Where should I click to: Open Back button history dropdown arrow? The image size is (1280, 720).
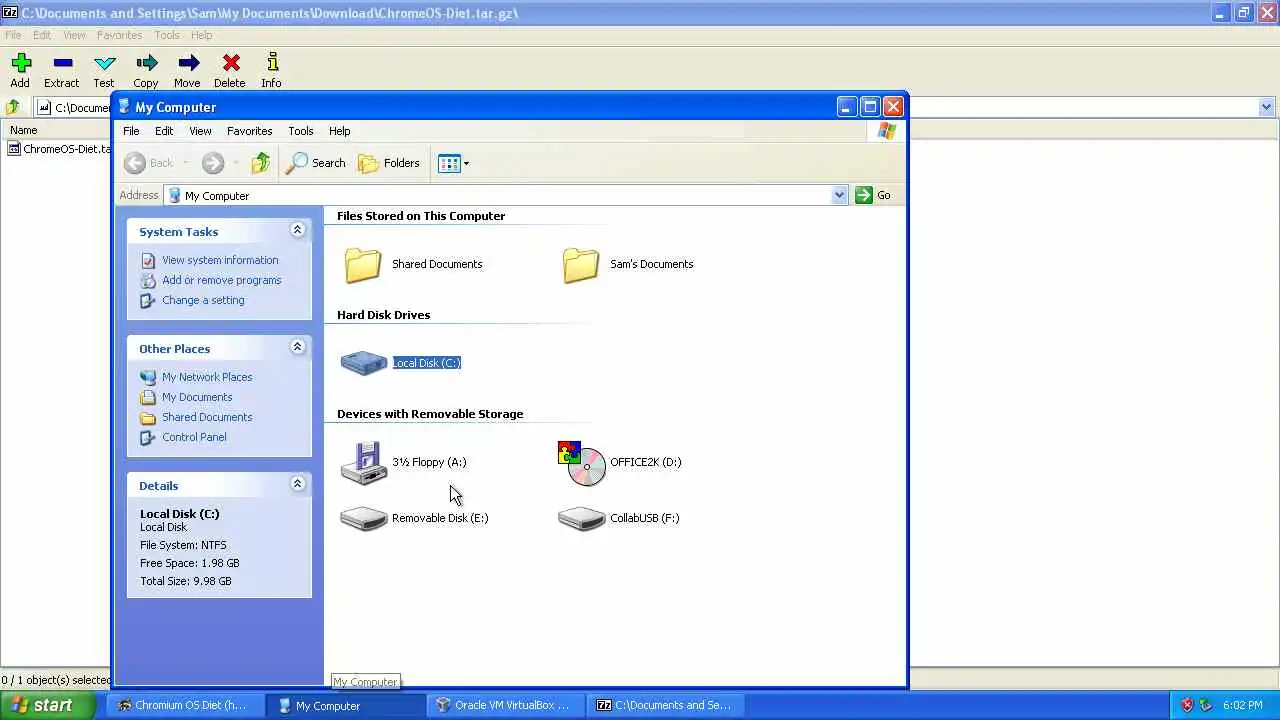coord(185,163)
